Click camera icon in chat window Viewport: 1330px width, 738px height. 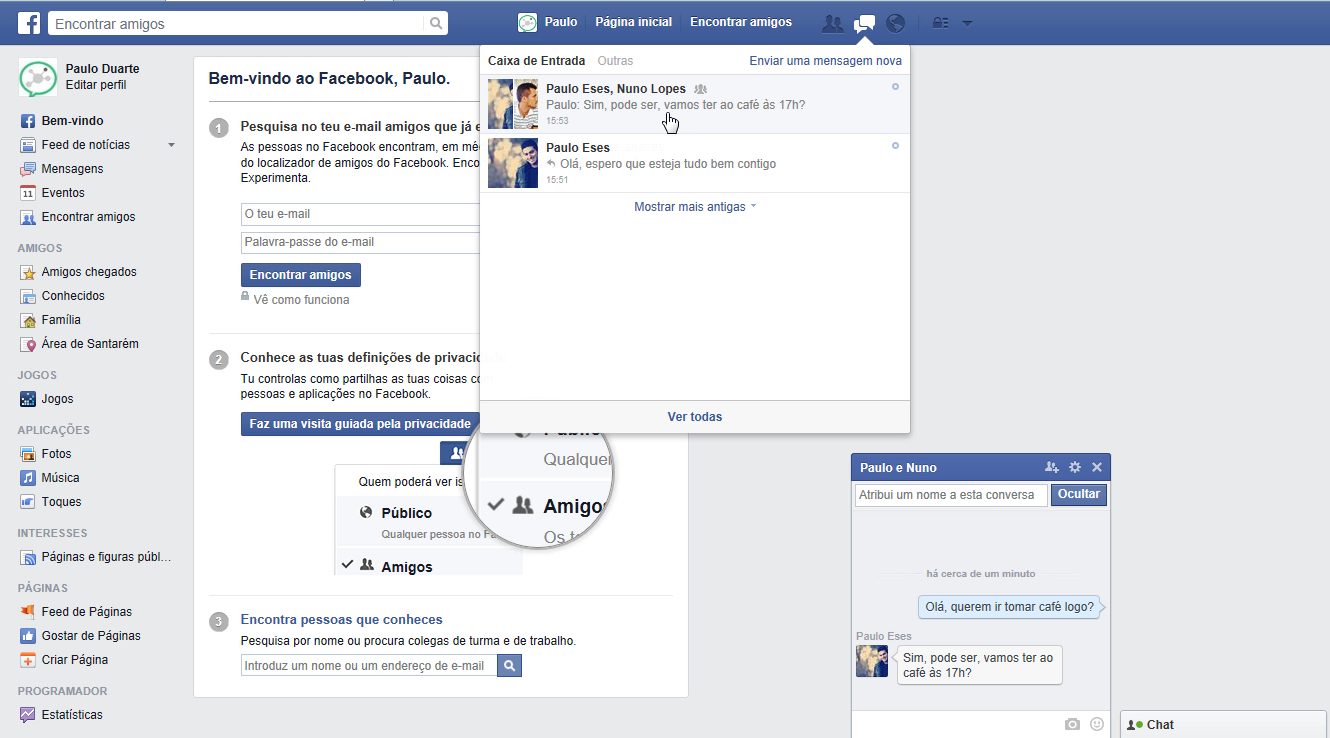click(x=1072, y=724)
